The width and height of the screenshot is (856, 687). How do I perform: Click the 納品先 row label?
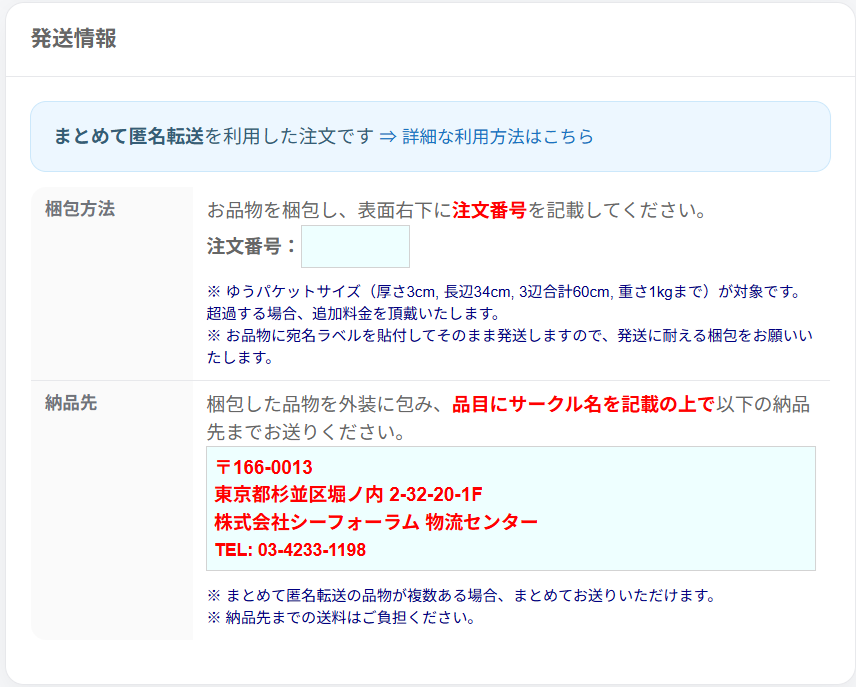71,402
